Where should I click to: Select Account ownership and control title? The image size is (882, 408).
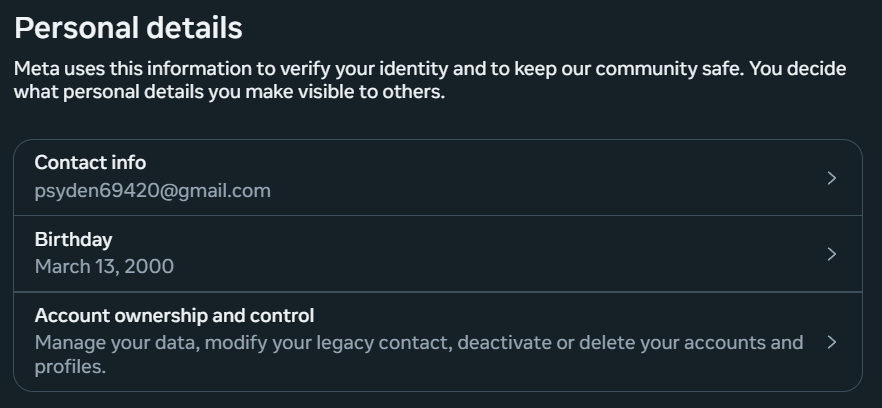click(x=174, y=316)
